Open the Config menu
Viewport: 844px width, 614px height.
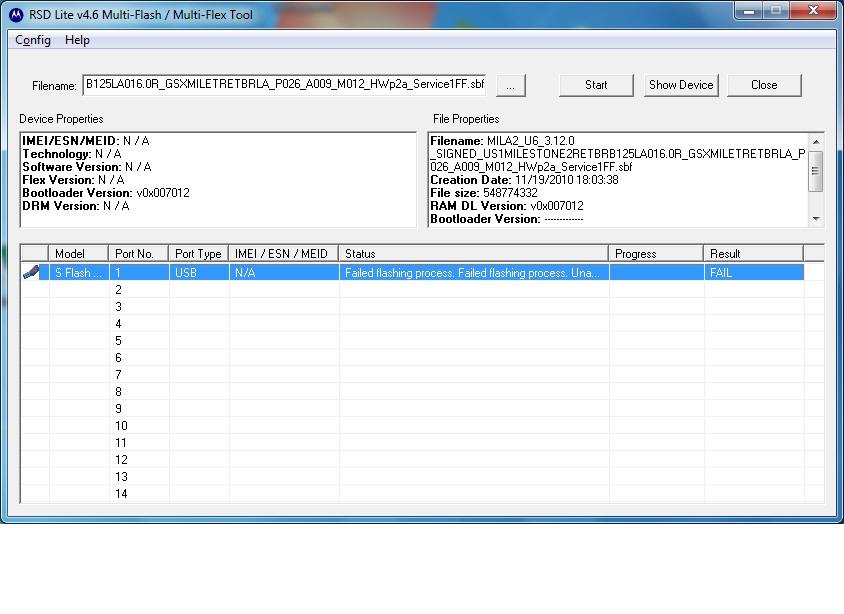[x=33, y=40]
